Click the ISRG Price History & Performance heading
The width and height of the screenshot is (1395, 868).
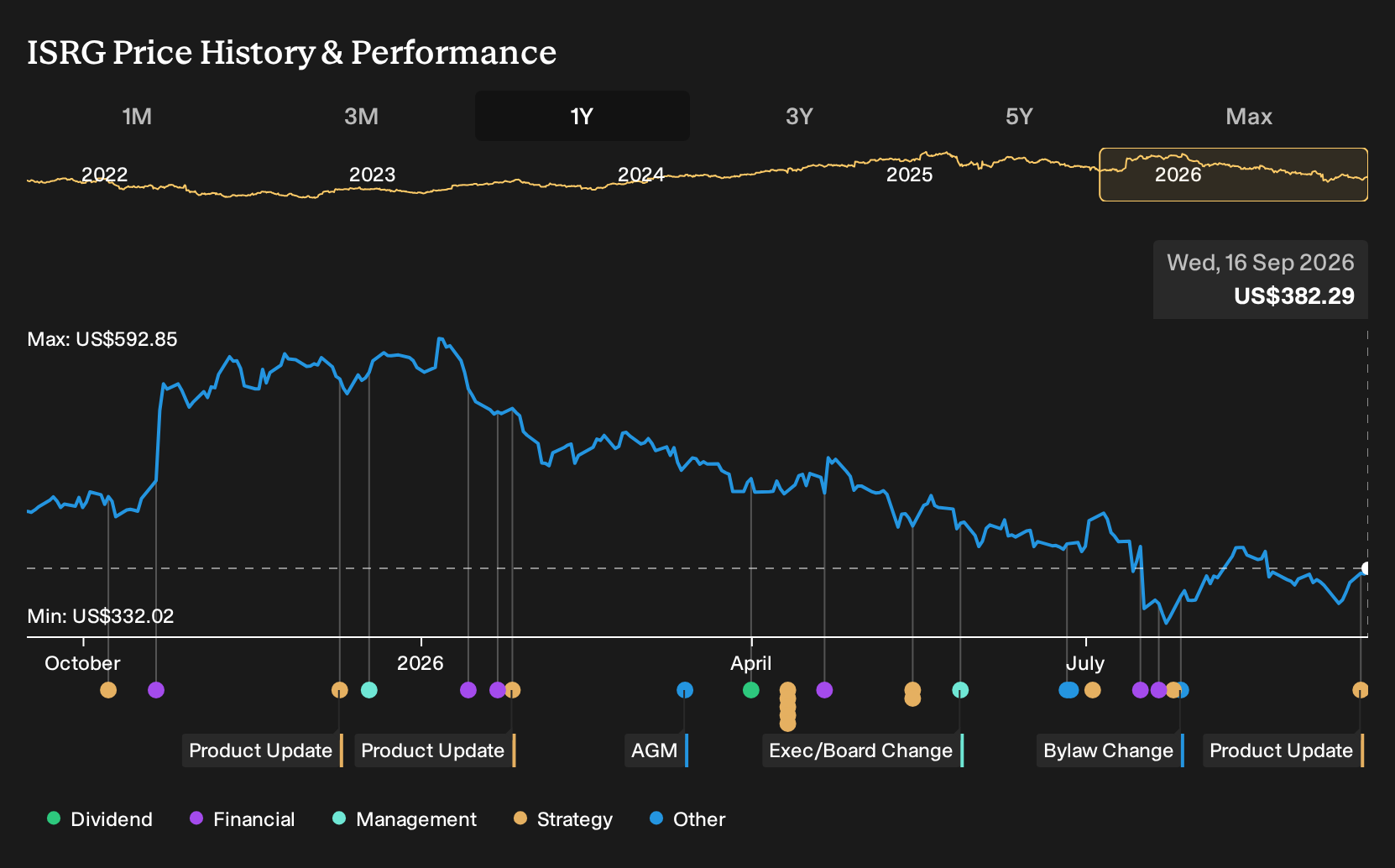[292, 52]
